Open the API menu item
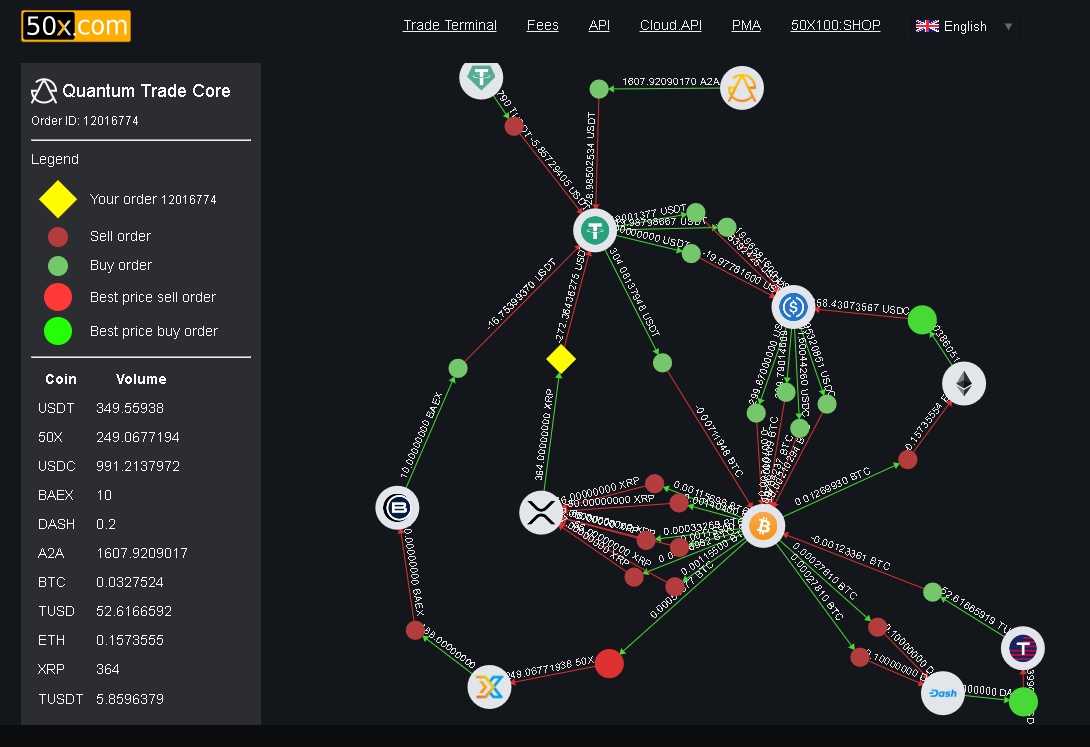Screen dimensions: 1090x747 (x=599, y=25)
